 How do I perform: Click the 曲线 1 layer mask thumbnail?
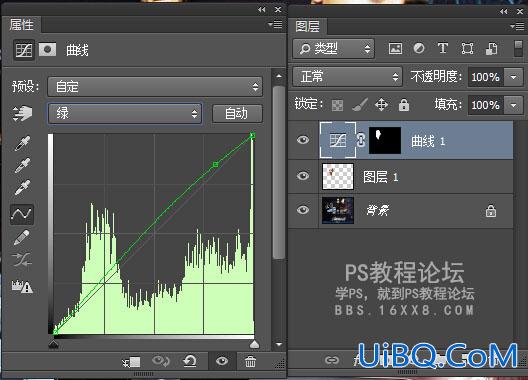[x=385, y=140]
